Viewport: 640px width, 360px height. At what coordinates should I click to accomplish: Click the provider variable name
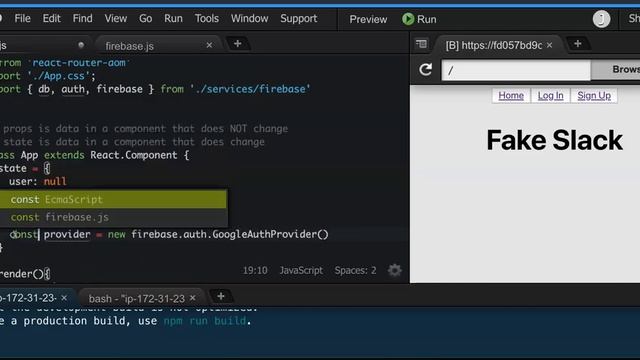[x=67, y=234]
